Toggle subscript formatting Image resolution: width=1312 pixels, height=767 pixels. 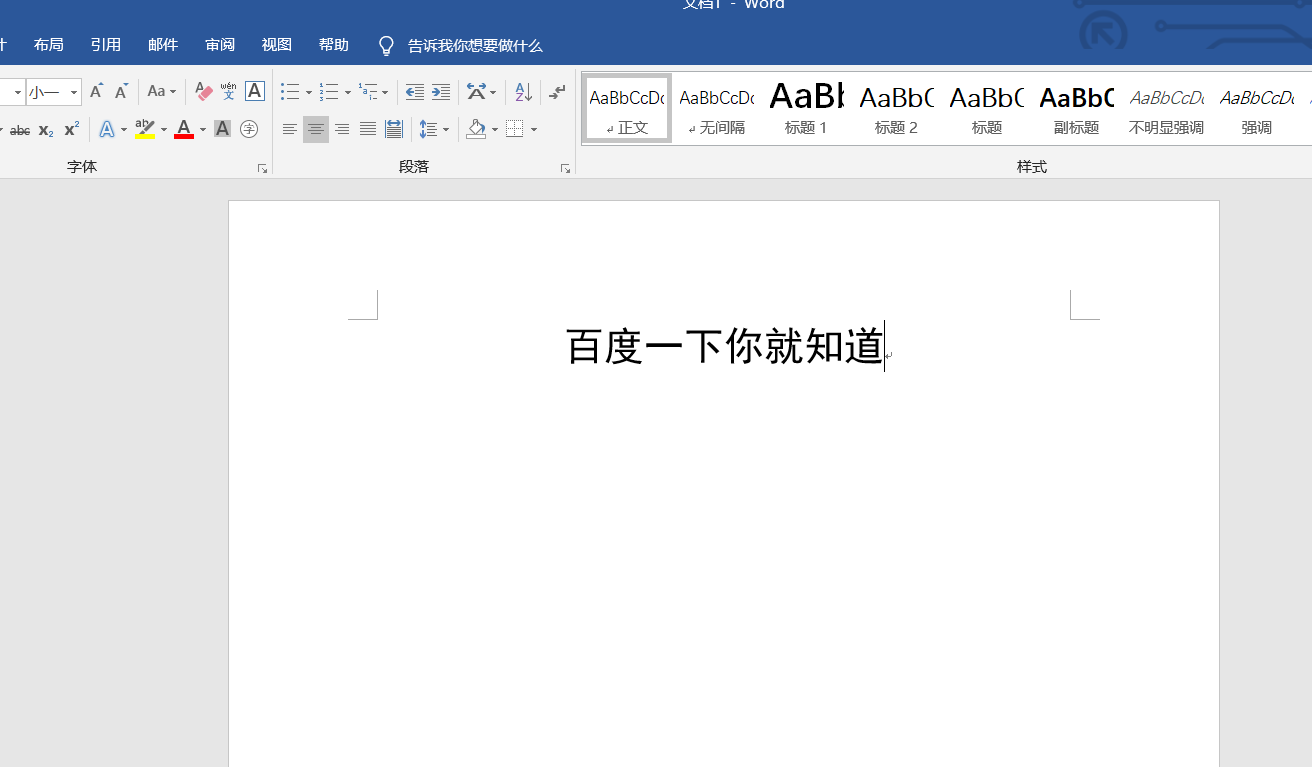(46, 130)
